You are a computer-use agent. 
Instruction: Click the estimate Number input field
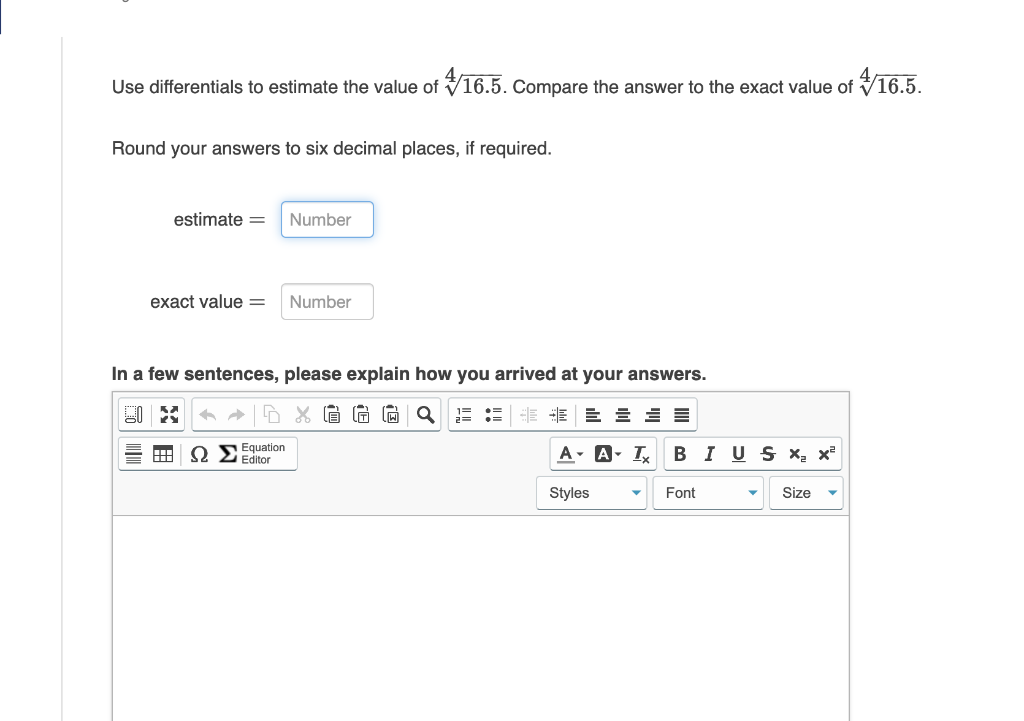point(327,219)
